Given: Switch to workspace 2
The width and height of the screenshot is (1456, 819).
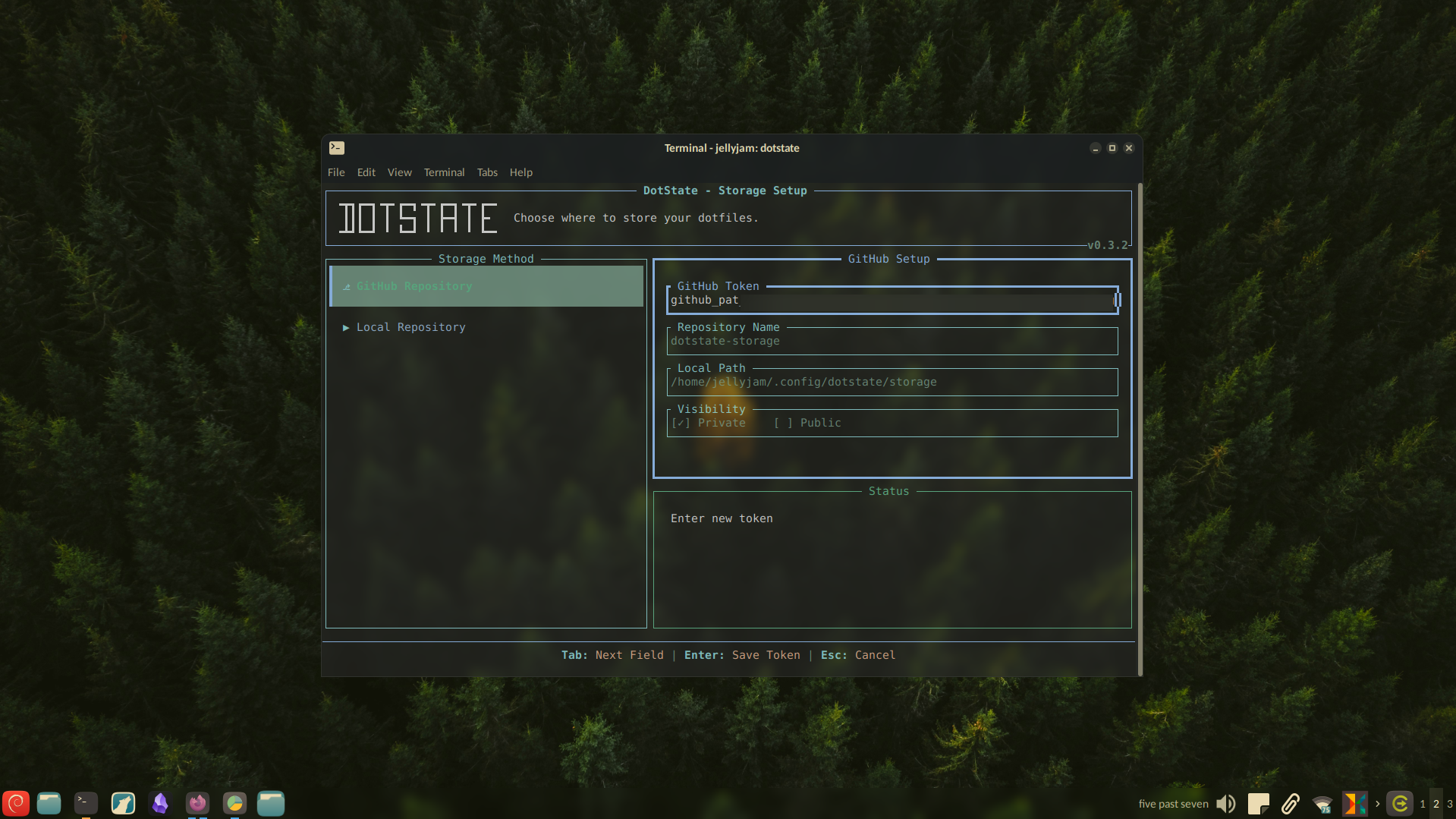Looking at the screenshot, I should coord(1436,804).
